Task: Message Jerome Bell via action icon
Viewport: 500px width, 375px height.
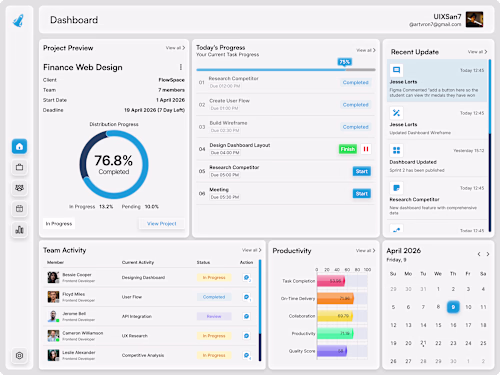Action: [x=247, y=316]
